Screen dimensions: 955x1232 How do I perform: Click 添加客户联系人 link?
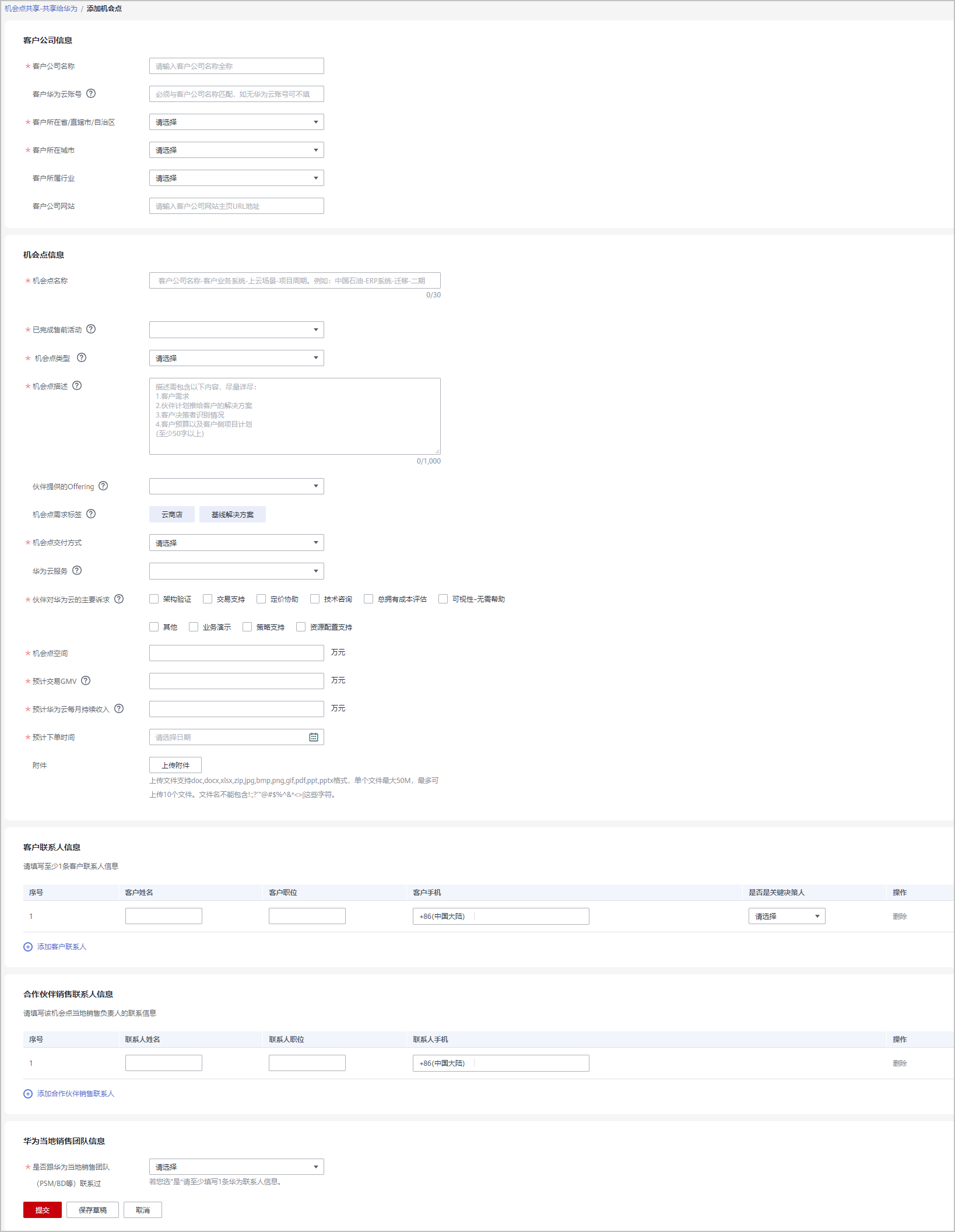[x=62, y=947]
